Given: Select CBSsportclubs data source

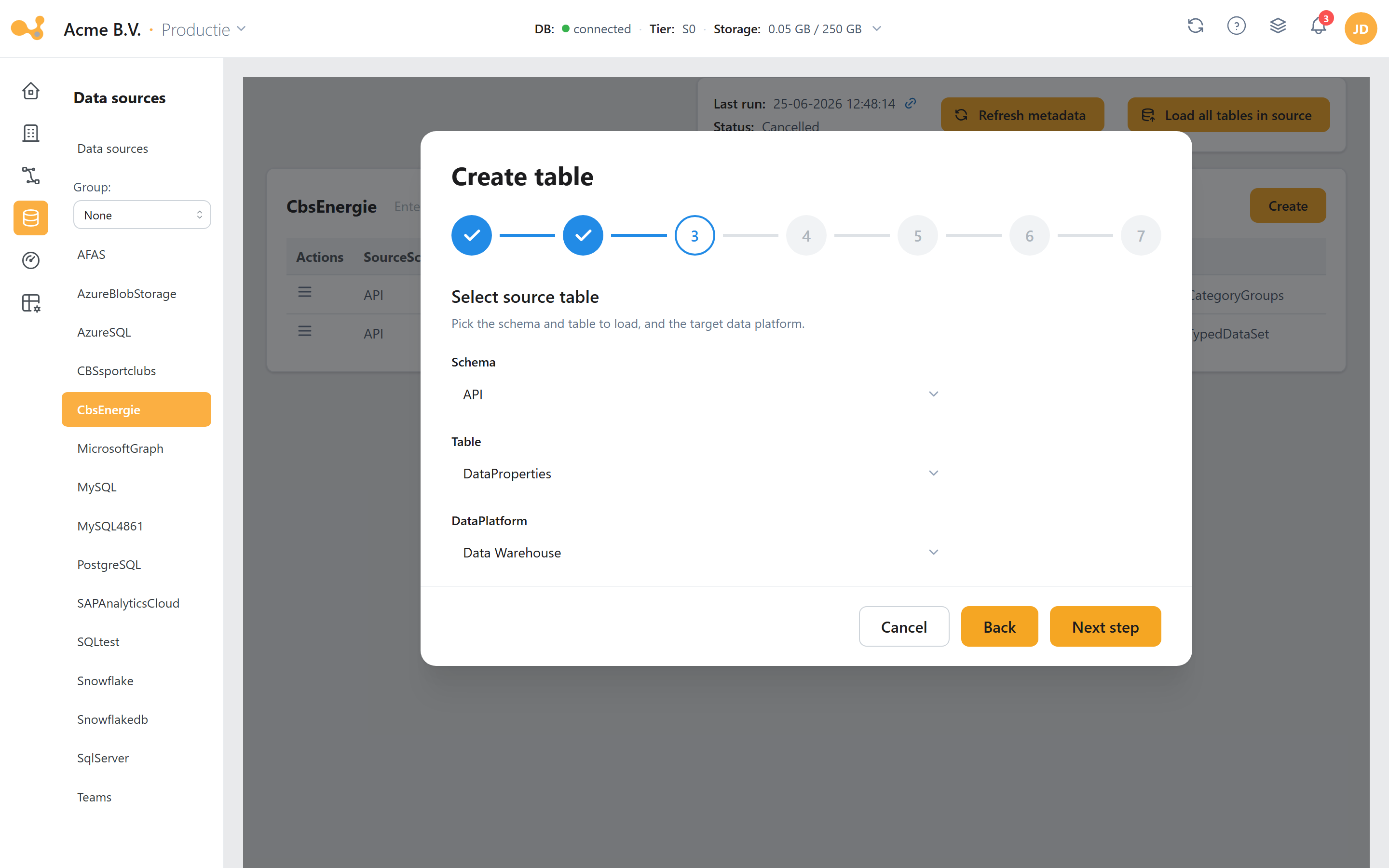Looking at the screenshot, I should 136,371.
